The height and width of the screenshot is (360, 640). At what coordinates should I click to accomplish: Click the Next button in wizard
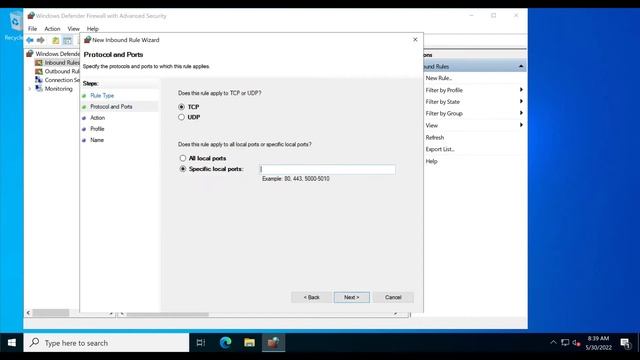coord(351,297)
